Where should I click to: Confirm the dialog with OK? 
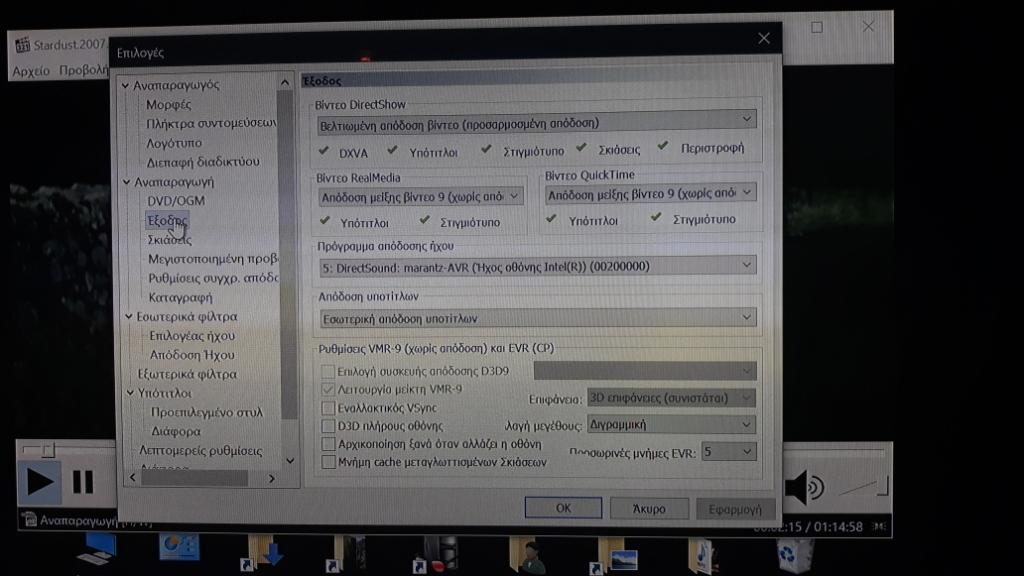tap(564, 508)
